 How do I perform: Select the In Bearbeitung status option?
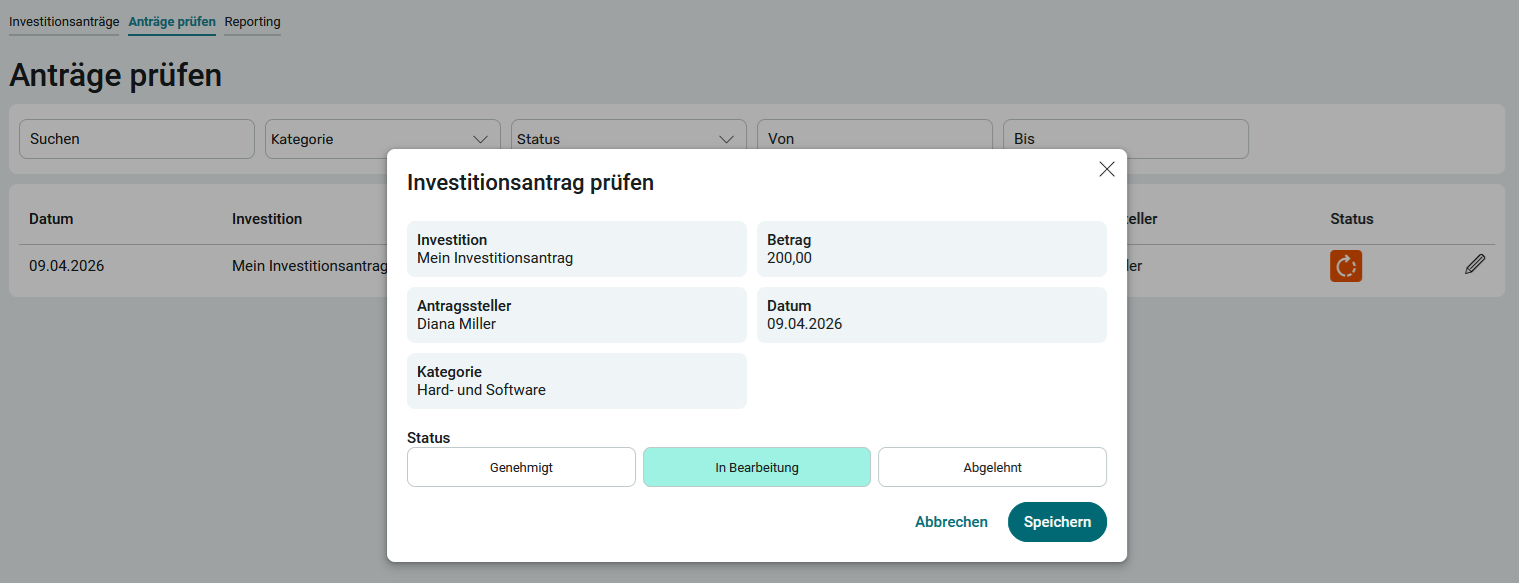click(x=756, y=467)
